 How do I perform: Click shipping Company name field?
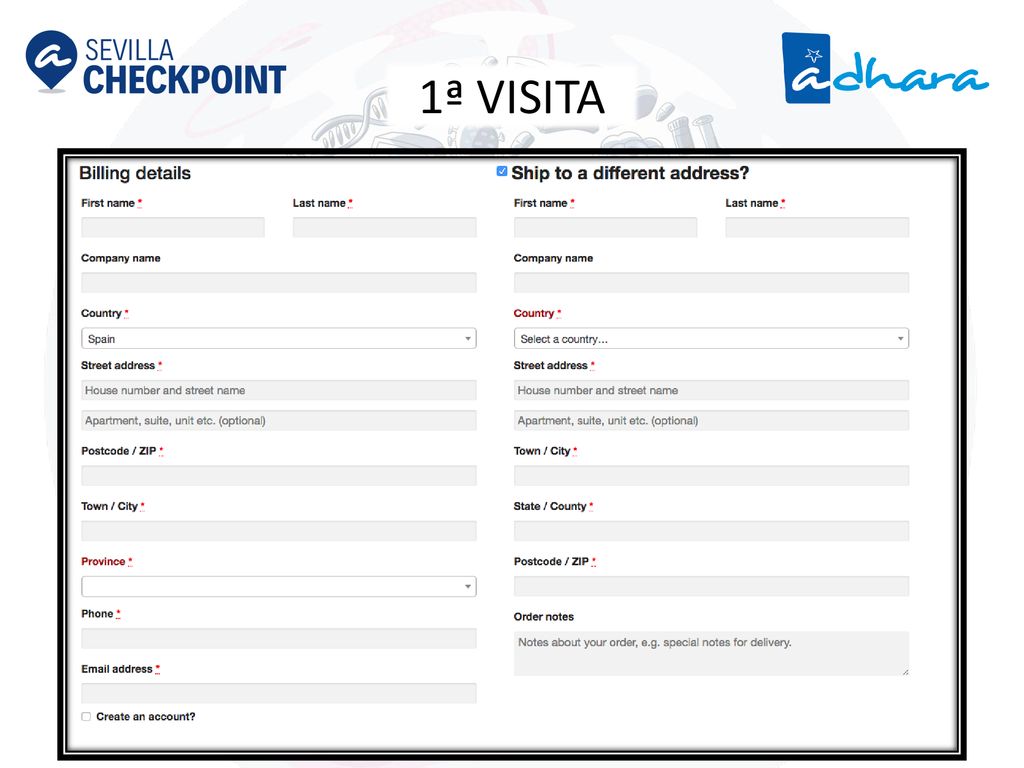click(711, 283)
